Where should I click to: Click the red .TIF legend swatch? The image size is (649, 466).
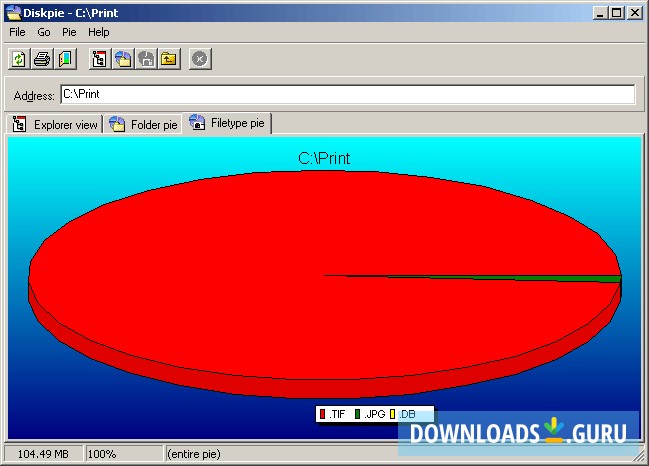(x=322, y=414)
